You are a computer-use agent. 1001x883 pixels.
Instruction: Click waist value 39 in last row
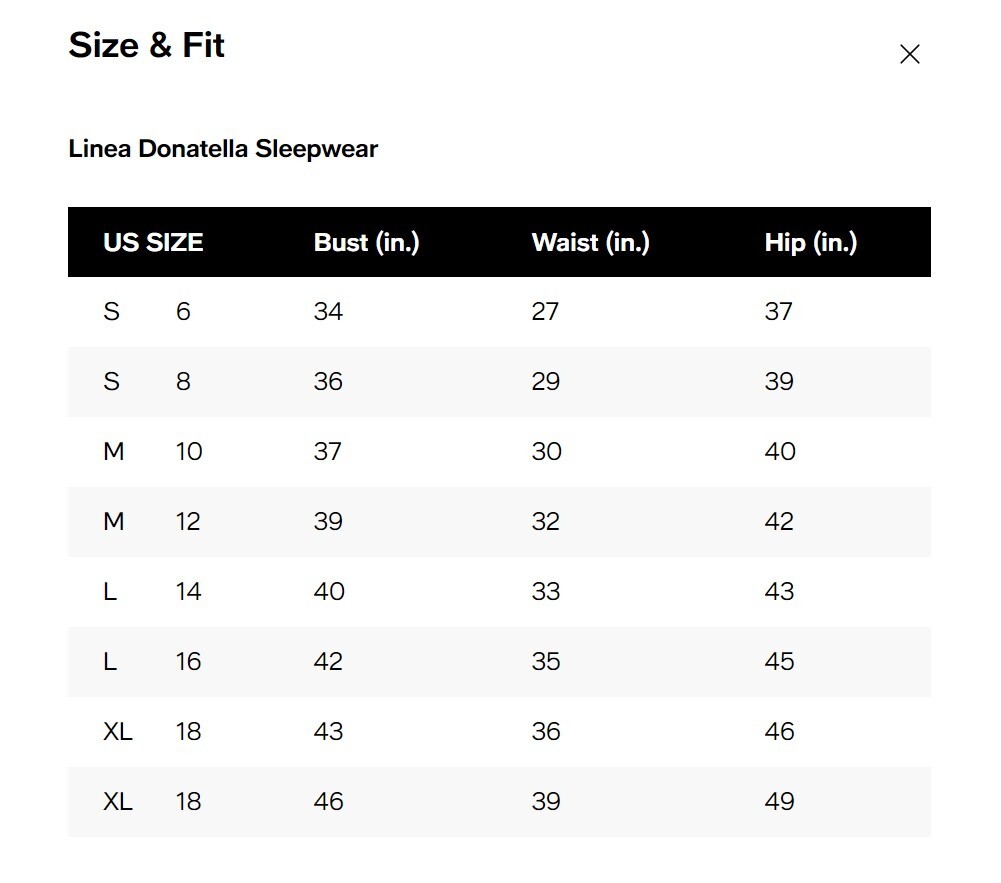pos(546,801)
